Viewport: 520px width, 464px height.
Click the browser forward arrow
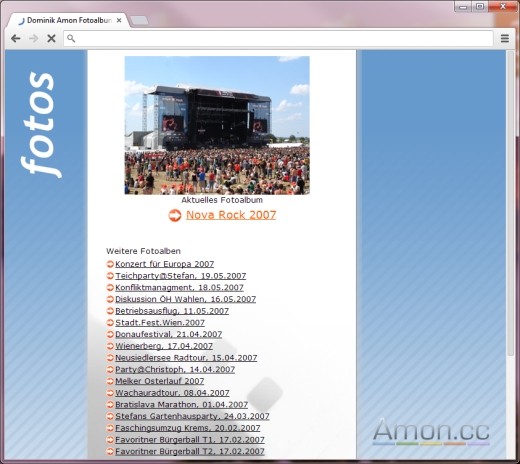pyautogui.click(x=33, y=39)
